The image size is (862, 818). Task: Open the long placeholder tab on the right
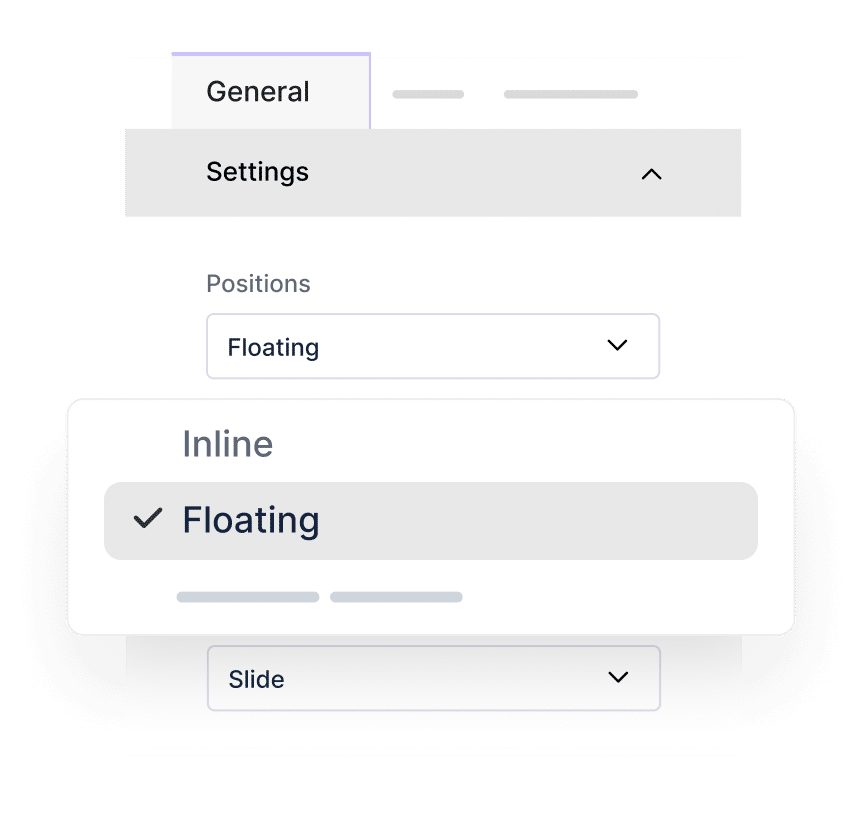(x=570, y=95)
